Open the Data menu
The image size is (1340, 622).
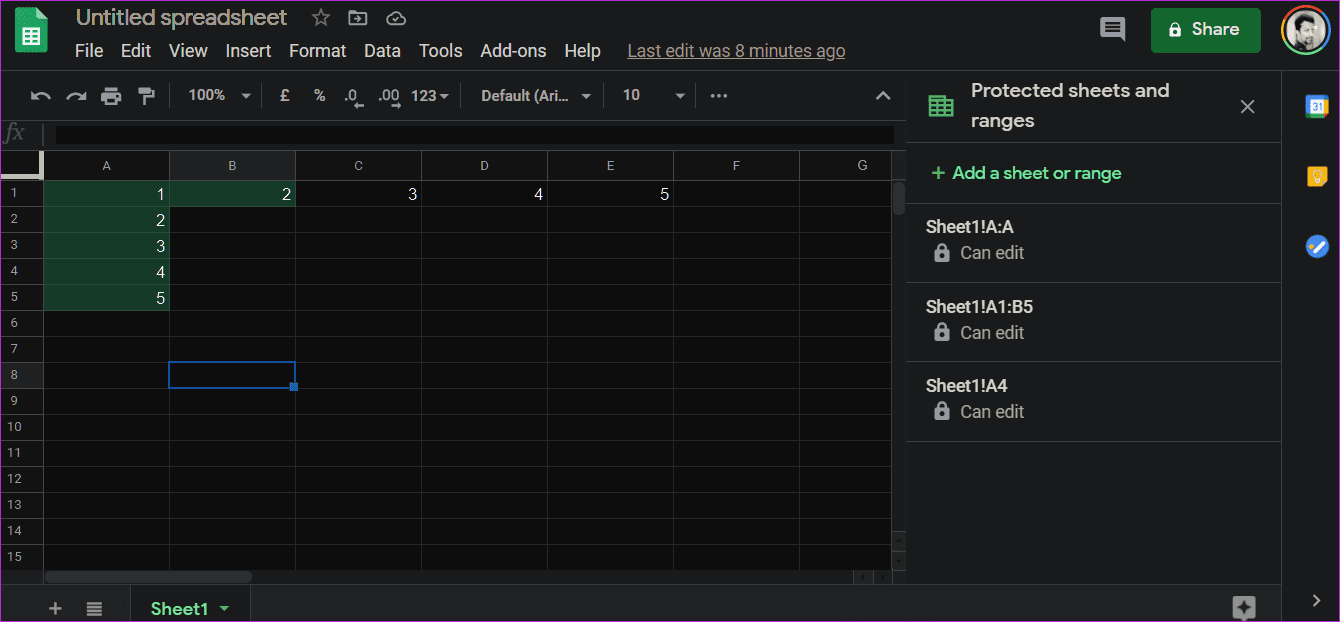coord(382,50)
